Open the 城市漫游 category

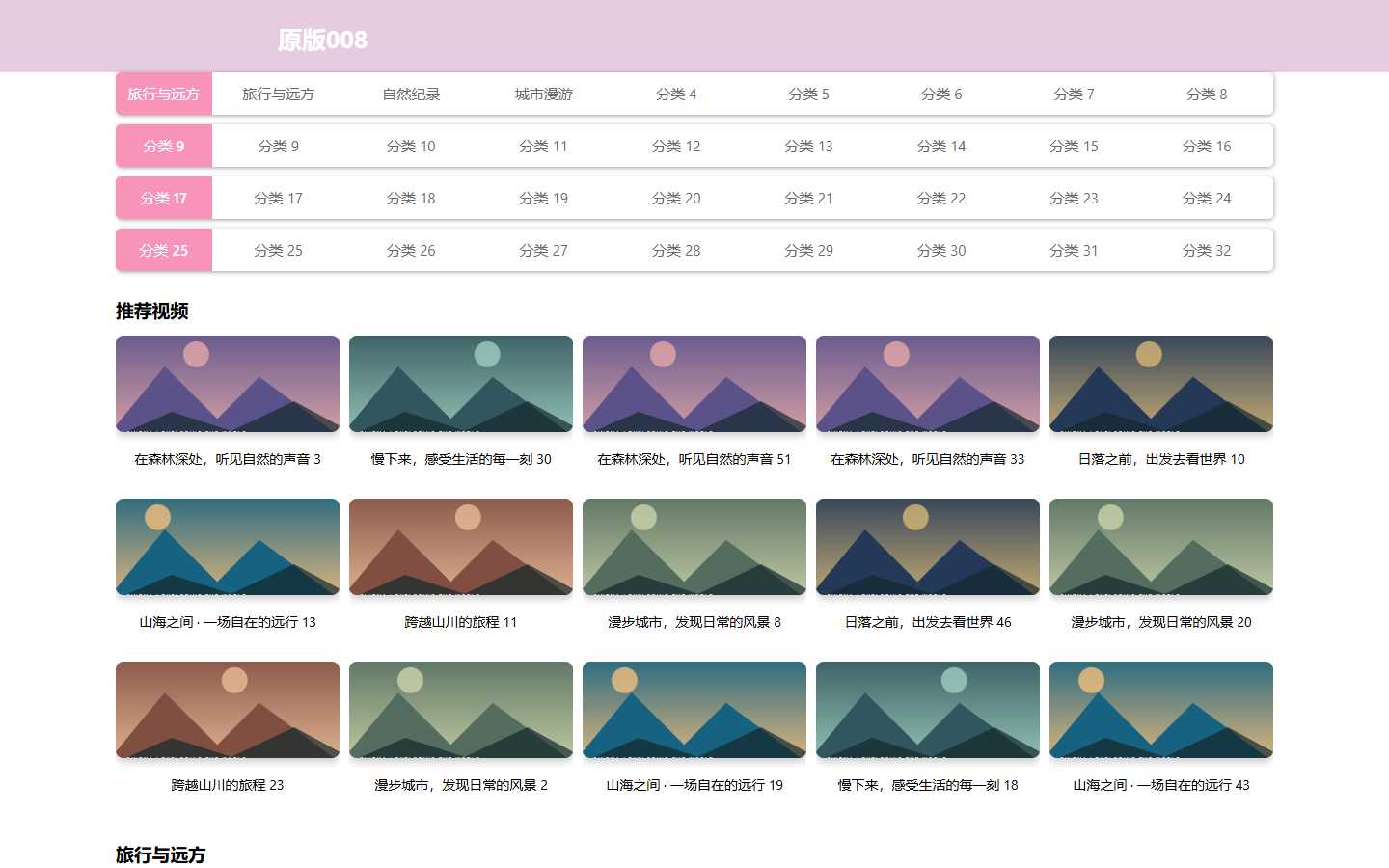coord(544,95)
